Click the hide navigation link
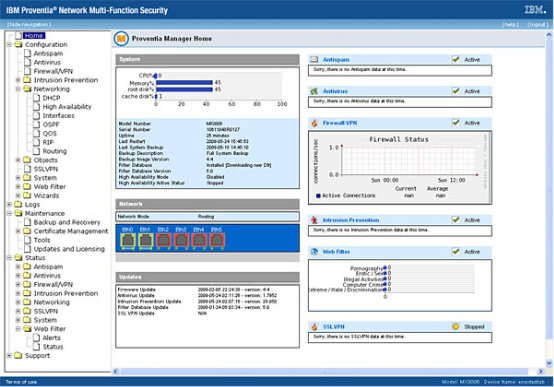554x387 pixels. (29, 24)
